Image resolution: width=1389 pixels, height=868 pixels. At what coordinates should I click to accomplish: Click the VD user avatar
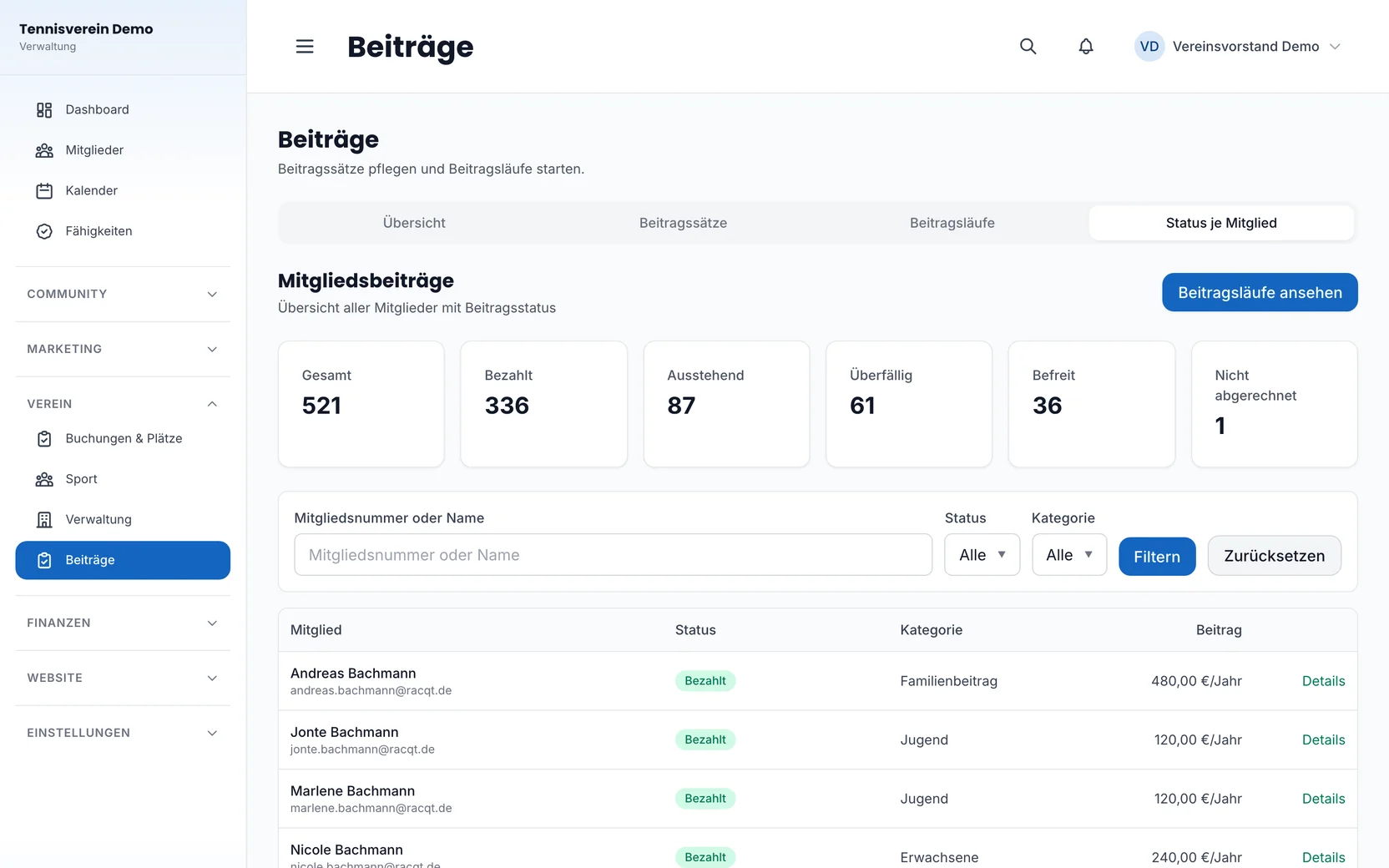[x=1149, y=47]
